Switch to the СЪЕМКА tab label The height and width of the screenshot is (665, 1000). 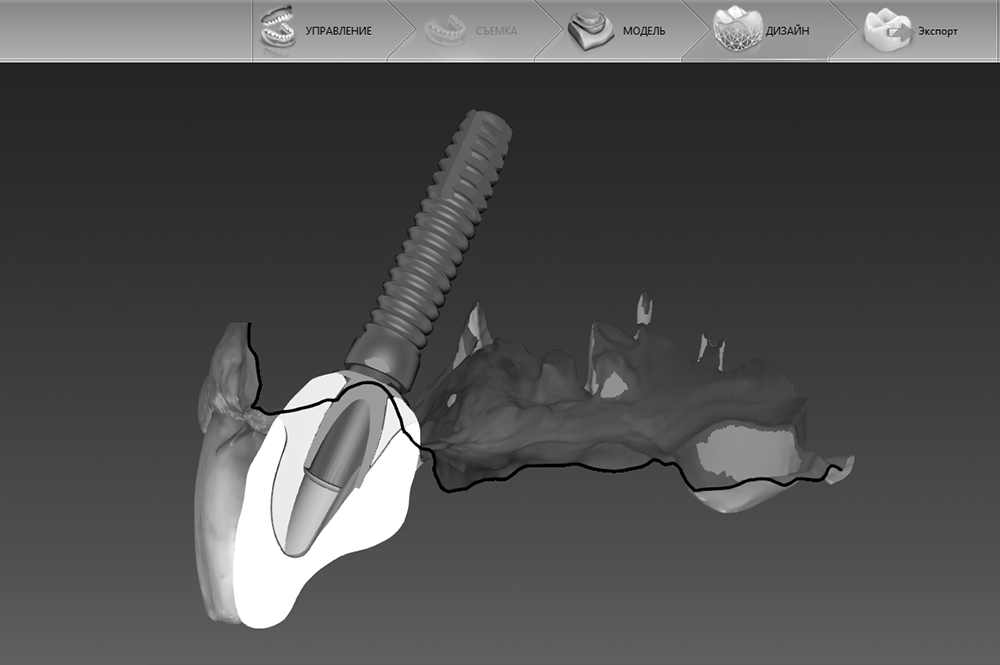pyautogui.click(x=496, y=31)
